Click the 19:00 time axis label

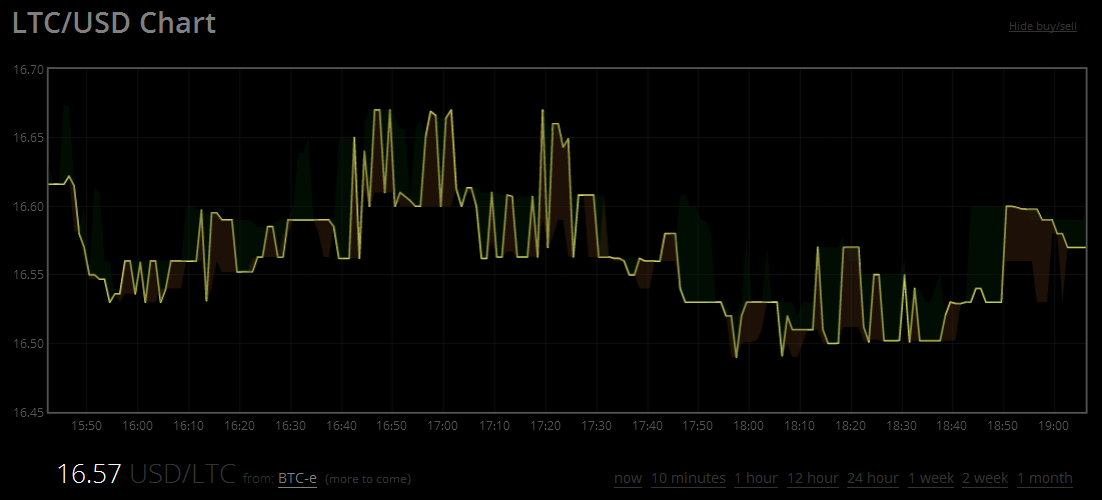click(x=1054, y=425)
